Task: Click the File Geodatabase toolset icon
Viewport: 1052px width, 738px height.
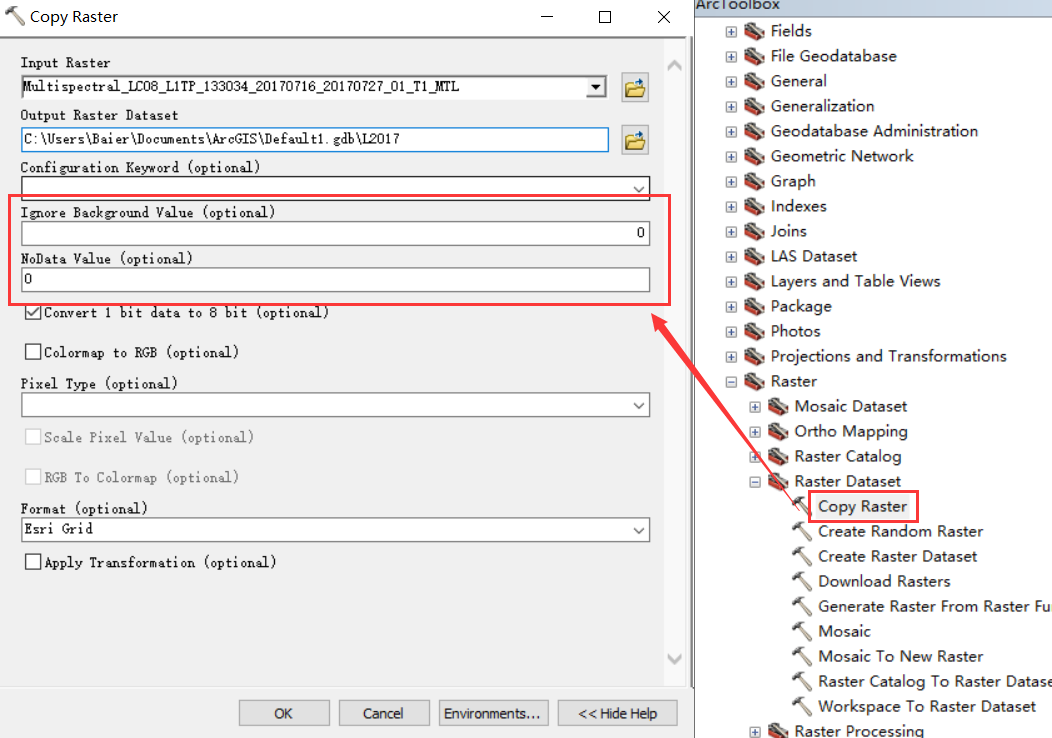Action: click(755, 56)
